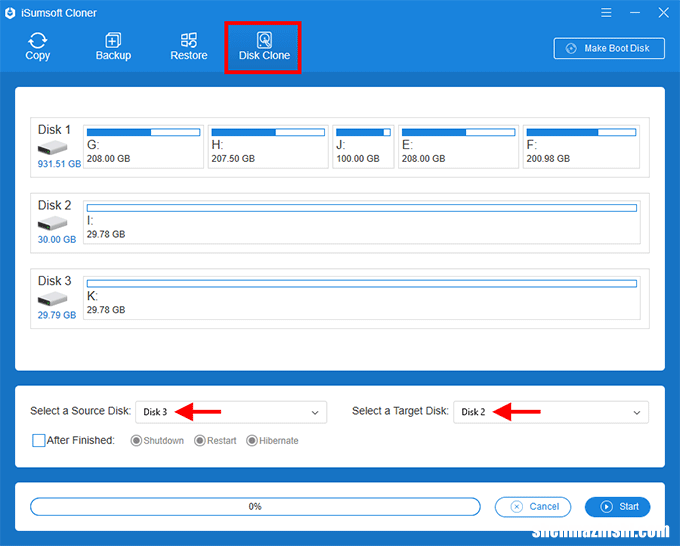Viewport: 680px width, 546px height.
Task: Enable the After Finished checkbox
Action: (x=39, y=441)
